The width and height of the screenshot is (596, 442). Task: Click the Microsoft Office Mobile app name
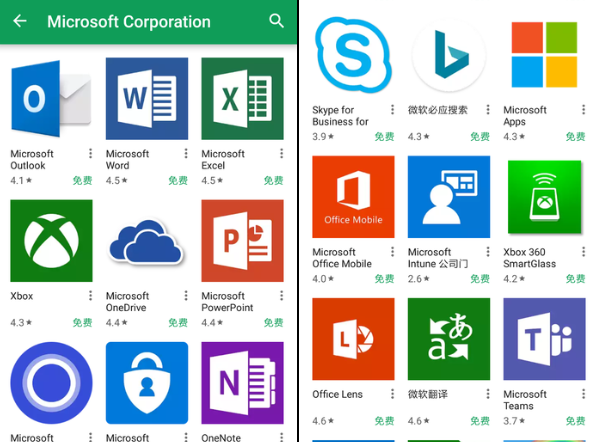(x=342, y=258)
